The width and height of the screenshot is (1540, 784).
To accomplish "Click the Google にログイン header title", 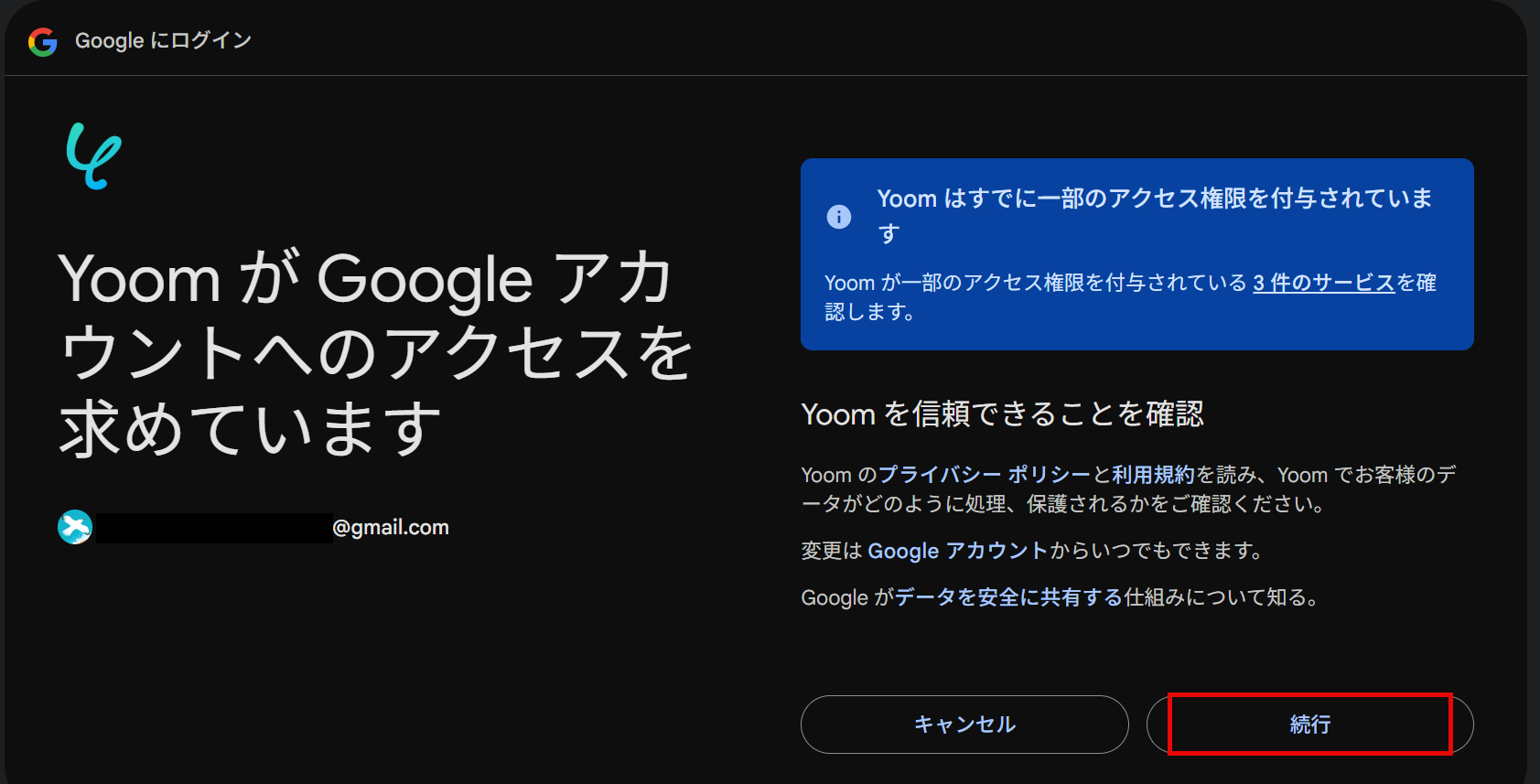I will coord(163,40).
